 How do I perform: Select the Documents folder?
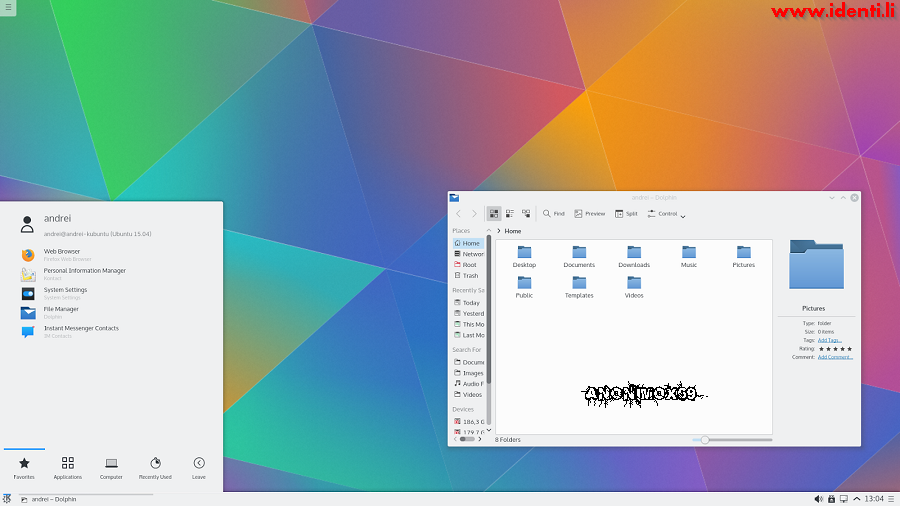579,256
